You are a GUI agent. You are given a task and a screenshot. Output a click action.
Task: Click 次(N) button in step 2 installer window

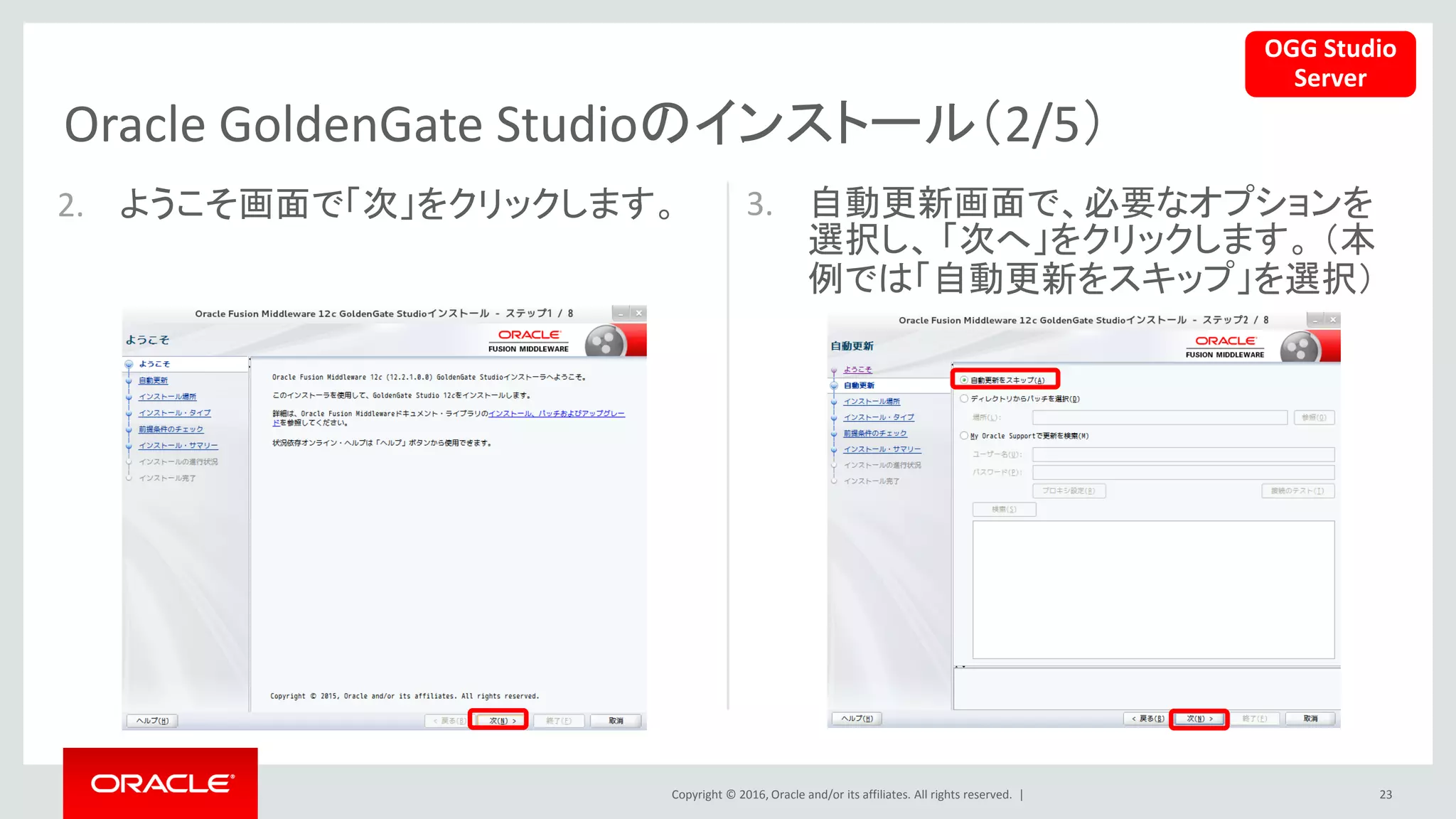[1199, 719]
